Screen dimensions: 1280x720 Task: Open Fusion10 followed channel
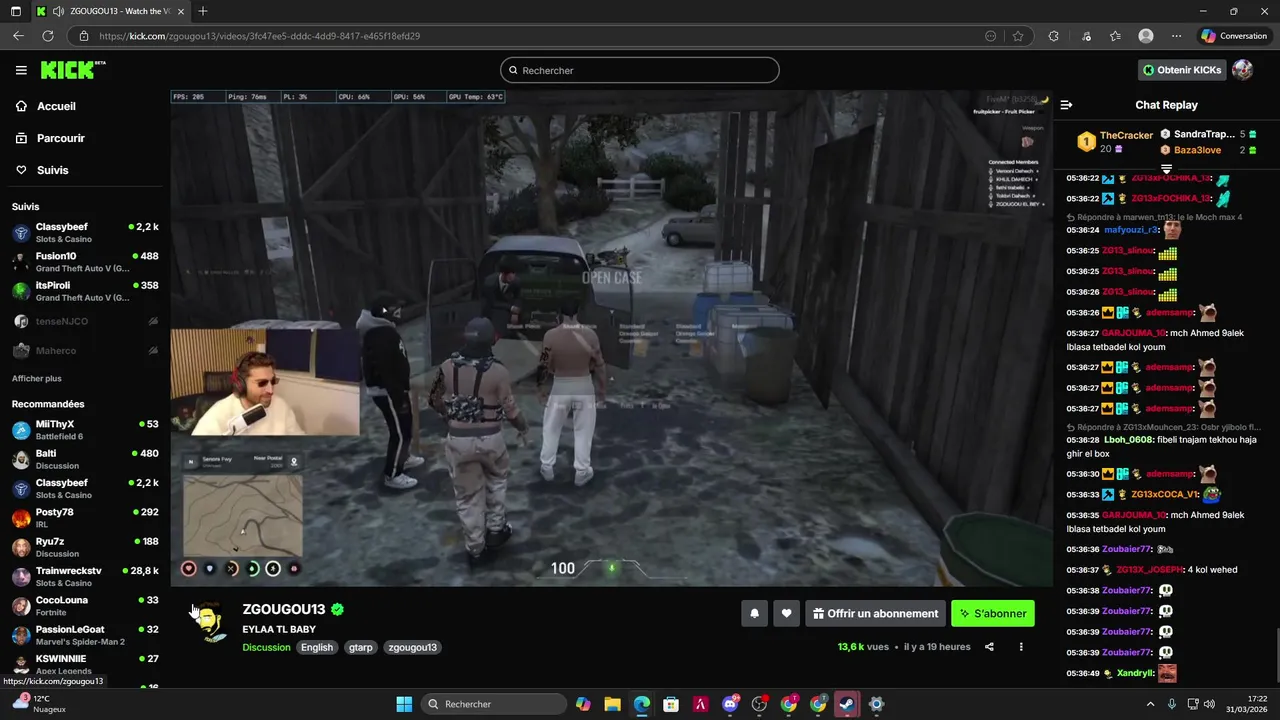coord(85,262)
